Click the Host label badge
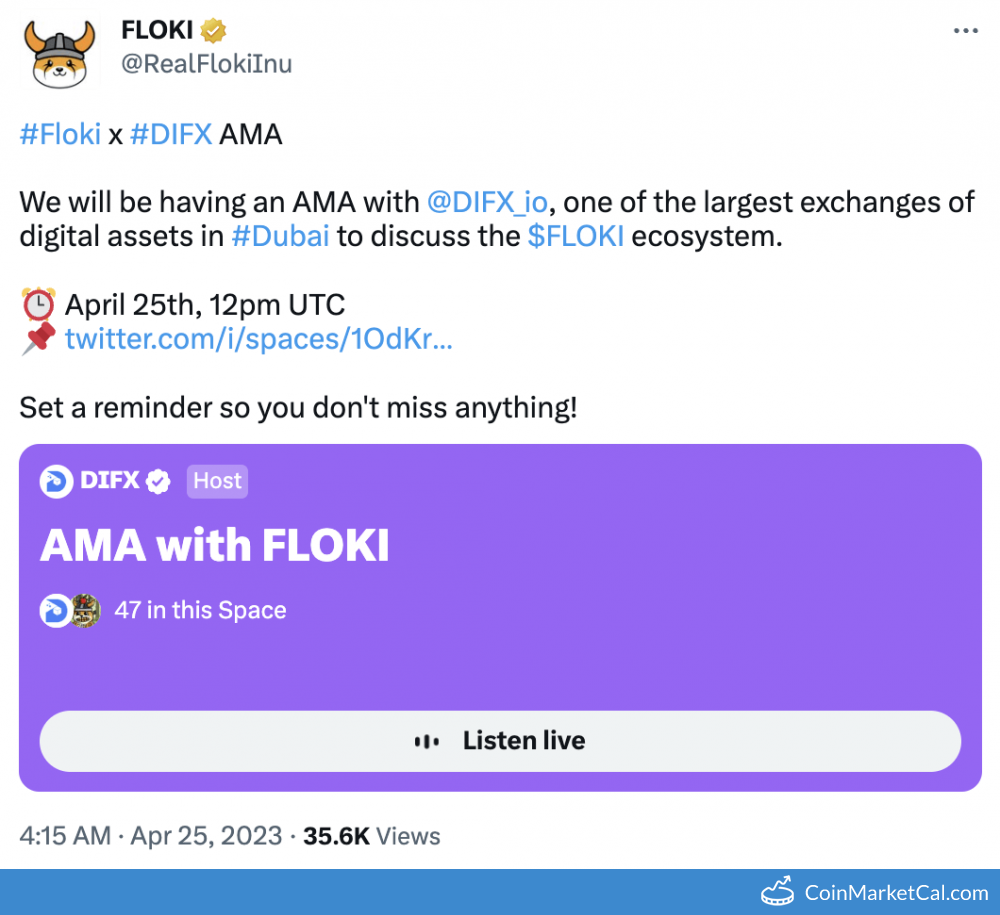 click(217, 481)
